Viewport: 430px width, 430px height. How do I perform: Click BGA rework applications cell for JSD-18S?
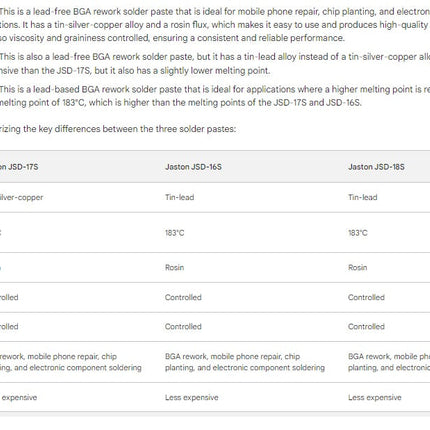[389, 362]
